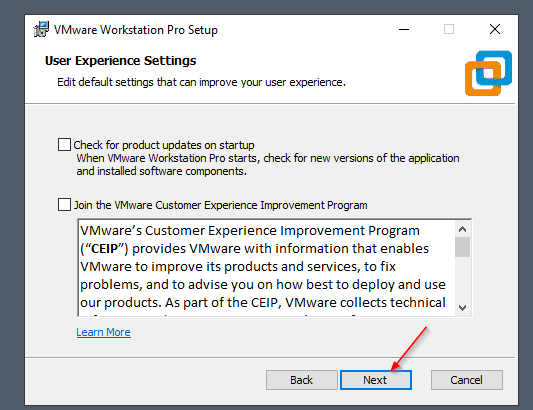Go back with the Back button

(x=302, y=380)
